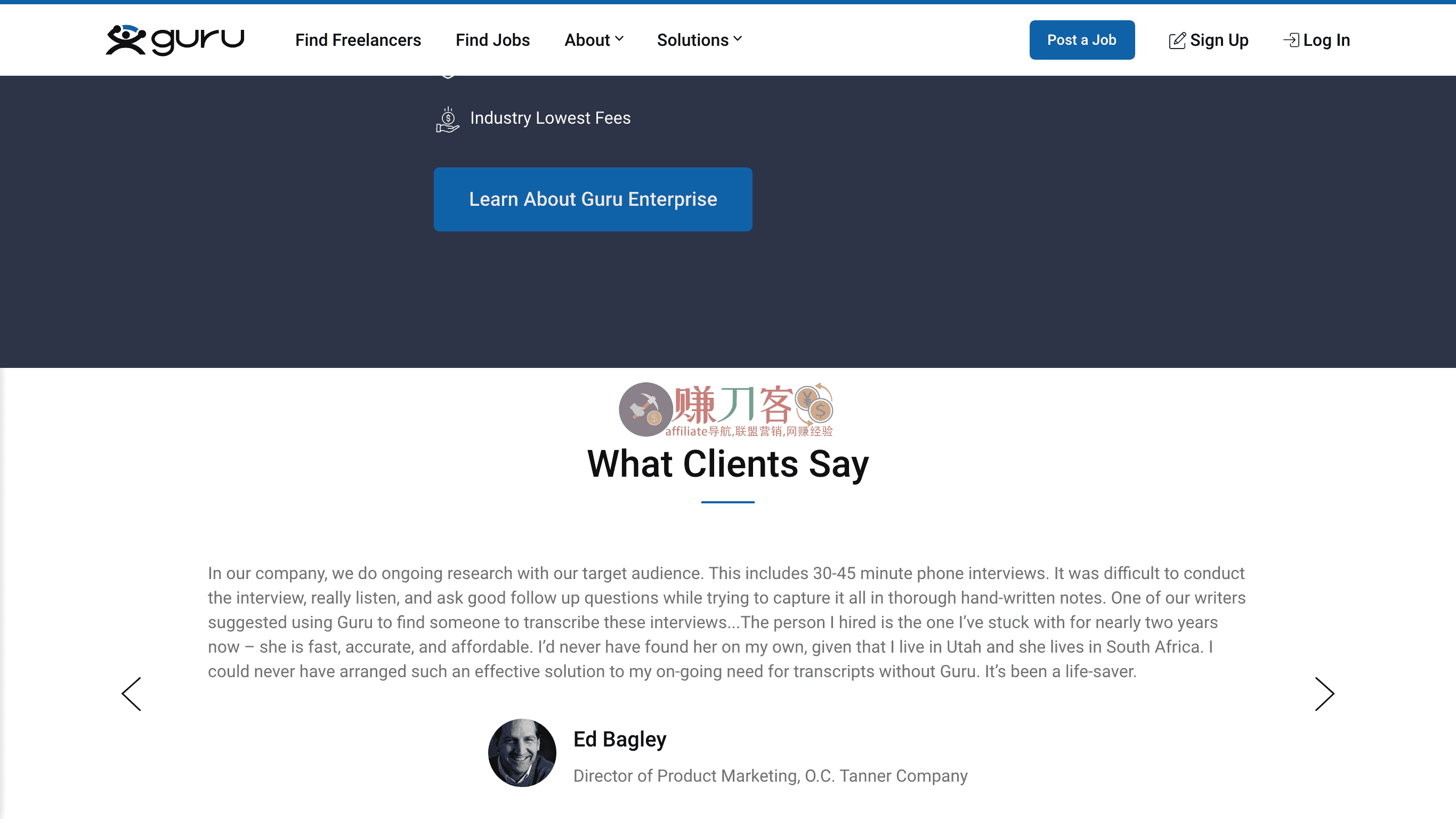Image resolution: width=1456 pixels, height=819 pixels.
Task: Open the Solutions menu
Action: click(692, 40)
